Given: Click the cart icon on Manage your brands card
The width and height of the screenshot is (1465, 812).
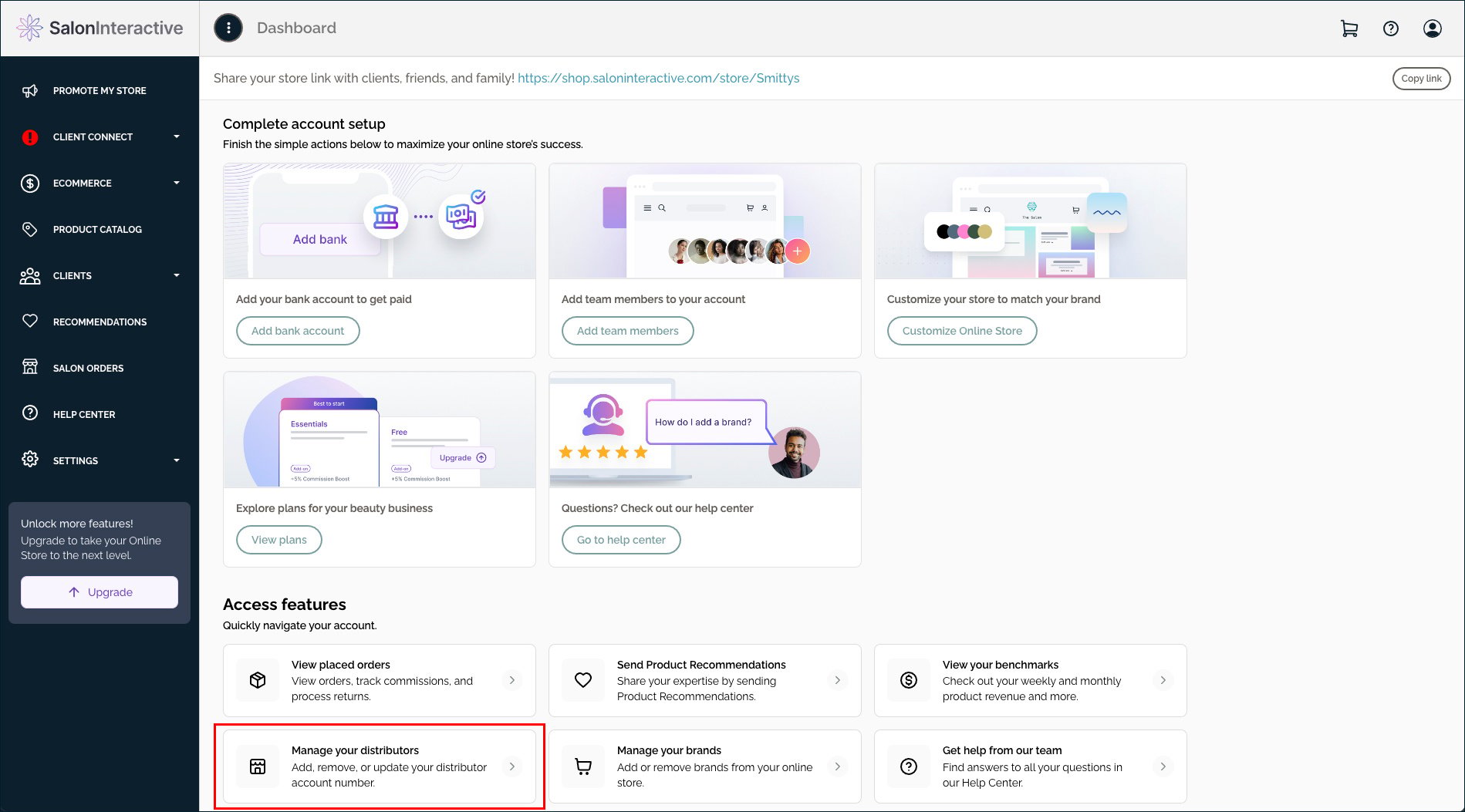Looking at the screenshot, I should tap(583, 767).
